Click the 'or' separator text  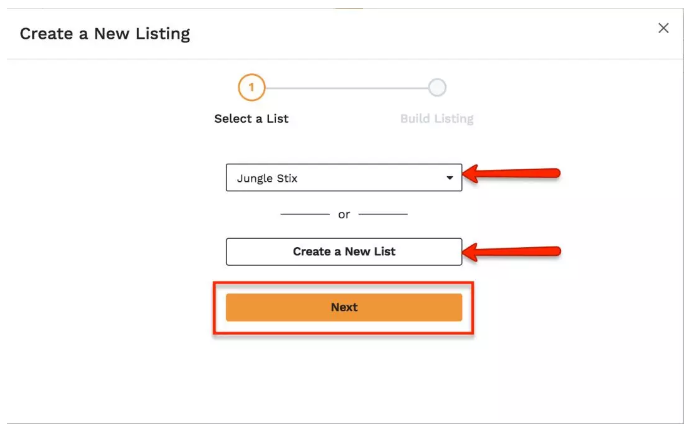coord(344,214)
